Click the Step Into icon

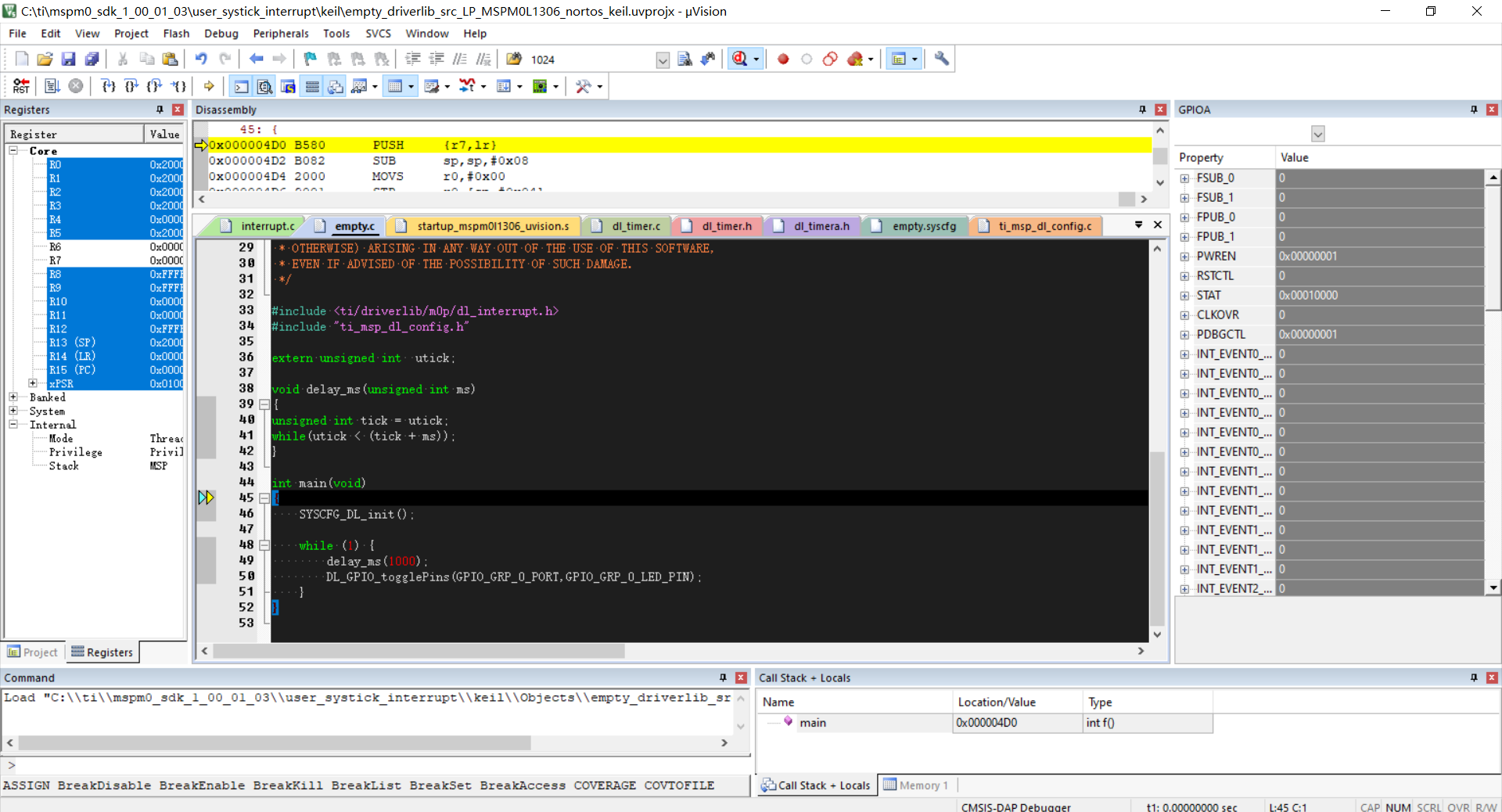click(108, 86)
